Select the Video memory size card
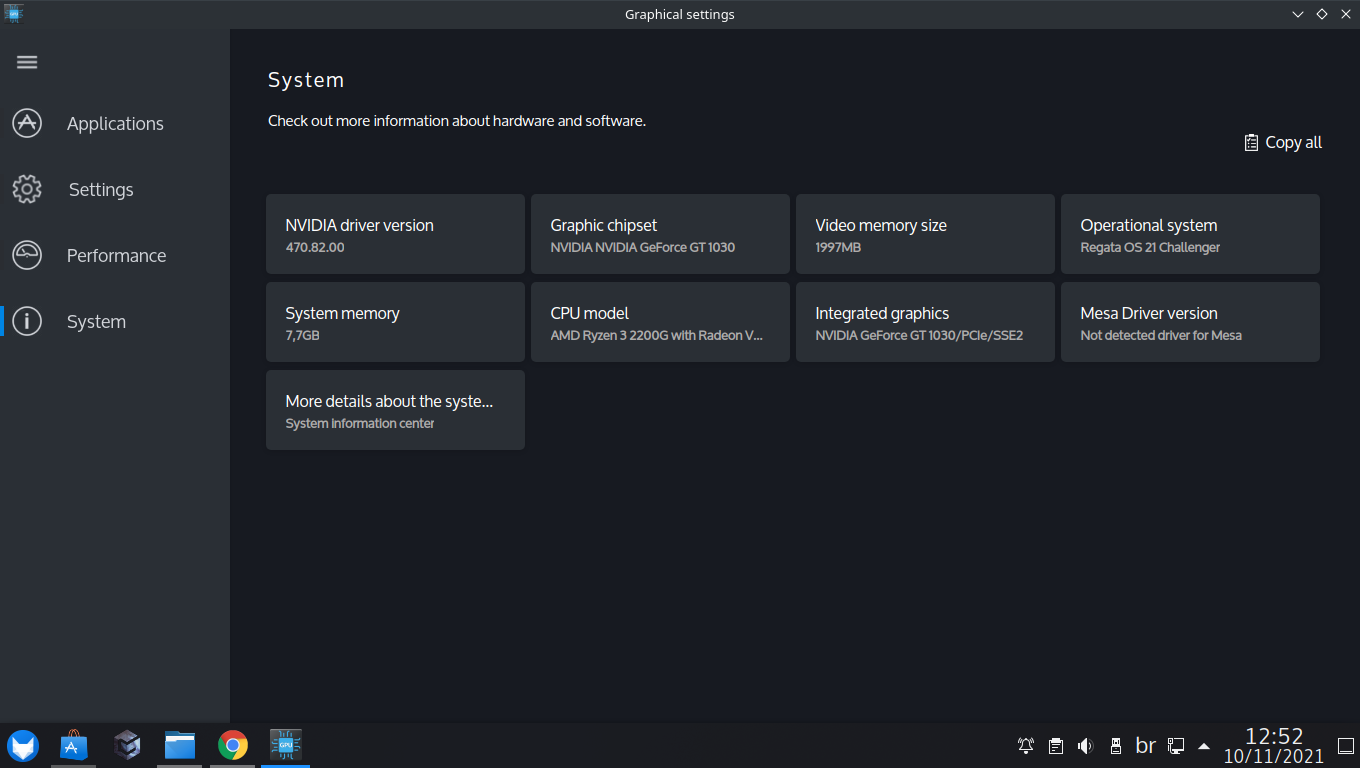The width and height of the screenshot is (1360, 768). pos(925,234)
